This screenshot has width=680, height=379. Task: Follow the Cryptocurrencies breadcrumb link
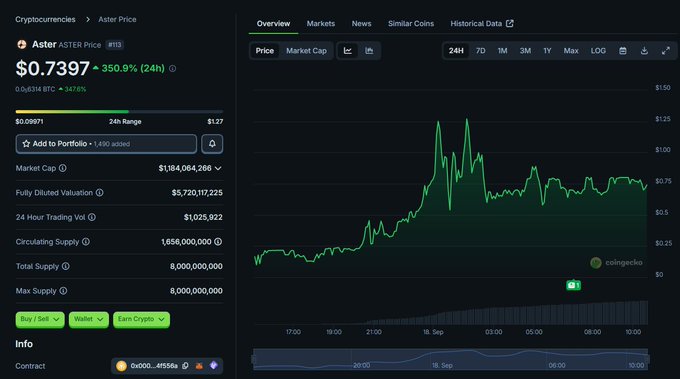[x=45, y=19]
